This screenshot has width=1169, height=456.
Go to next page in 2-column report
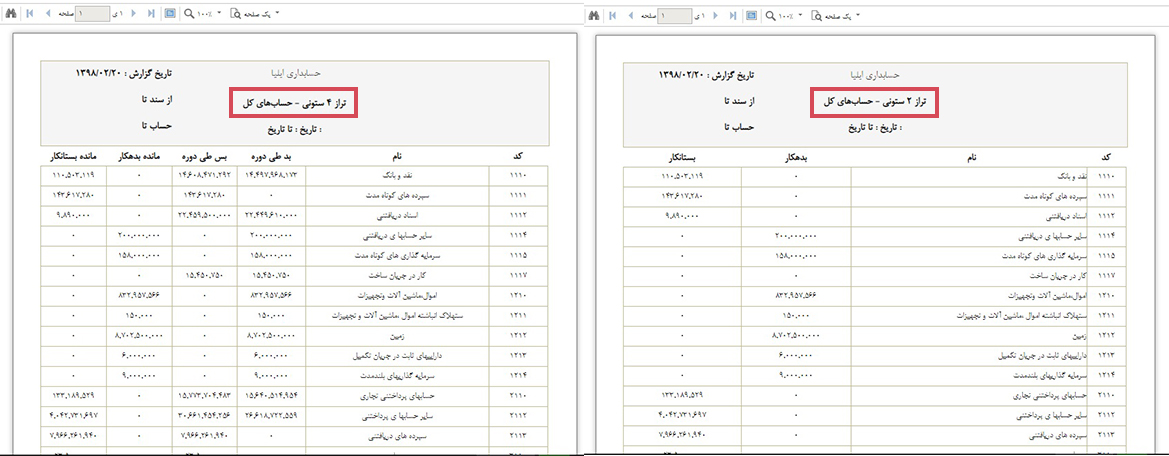(716, 14)
